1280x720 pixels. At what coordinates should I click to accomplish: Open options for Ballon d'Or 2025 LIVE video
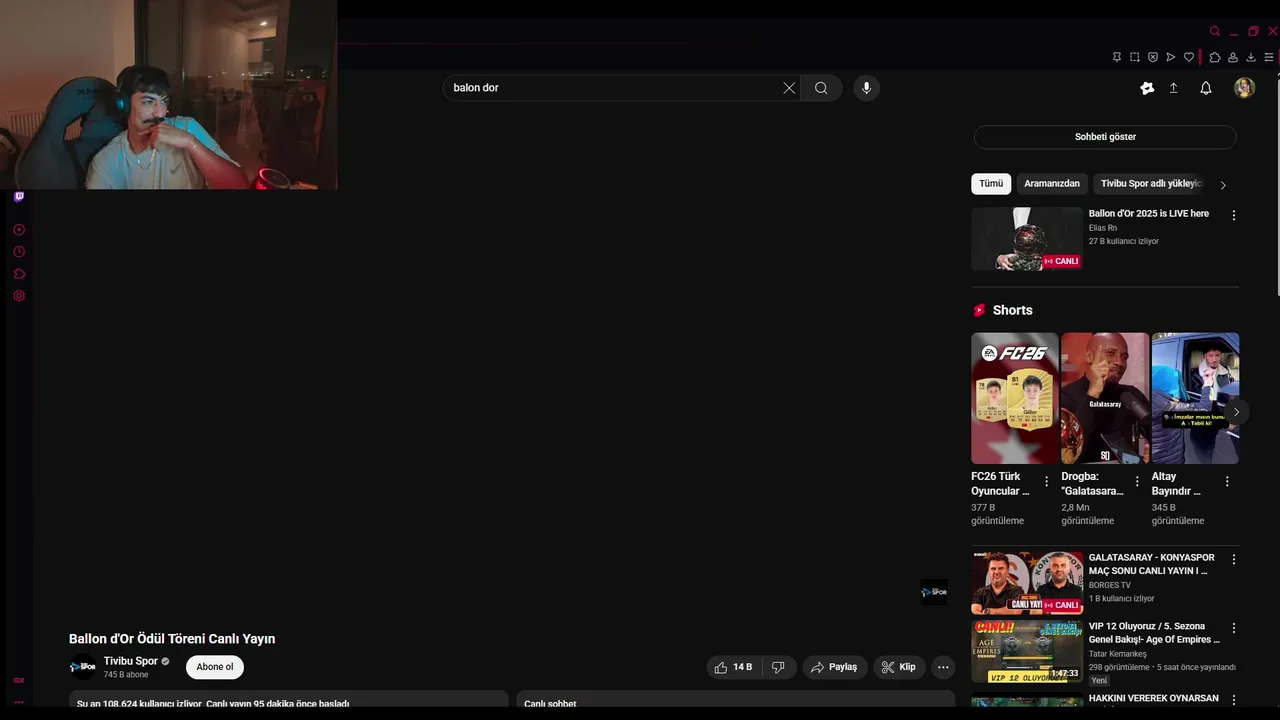pyautogui.click(x=1233, y=215)
